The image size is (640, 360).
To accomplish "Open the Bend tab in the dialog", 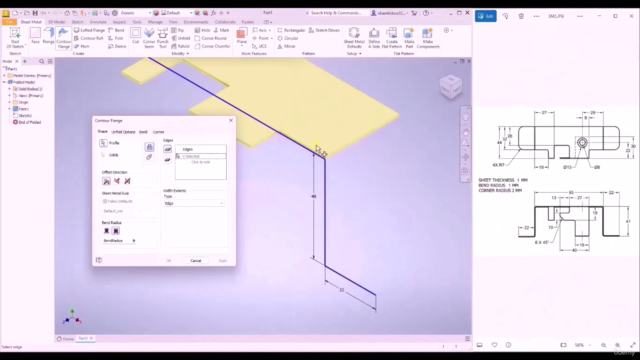I will (143, 132).
